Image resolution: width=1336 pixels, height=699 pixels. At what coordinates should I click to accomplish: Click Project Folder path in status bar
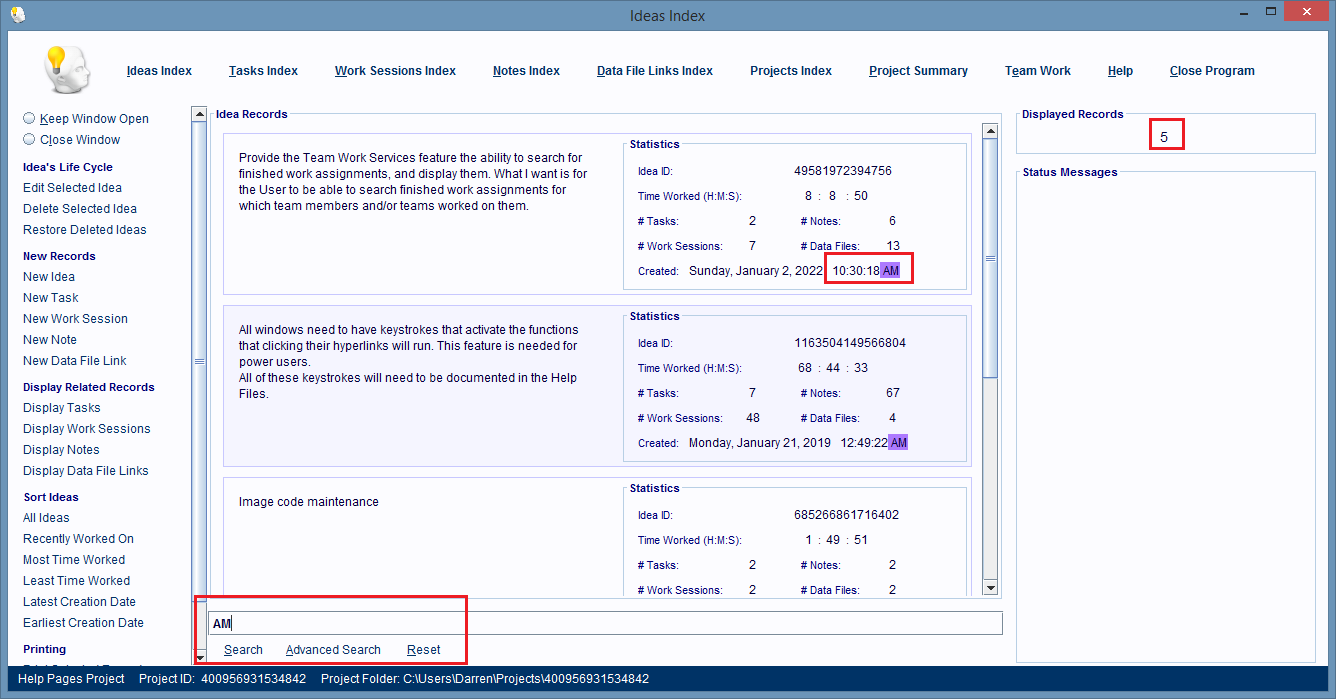point(485,679)
